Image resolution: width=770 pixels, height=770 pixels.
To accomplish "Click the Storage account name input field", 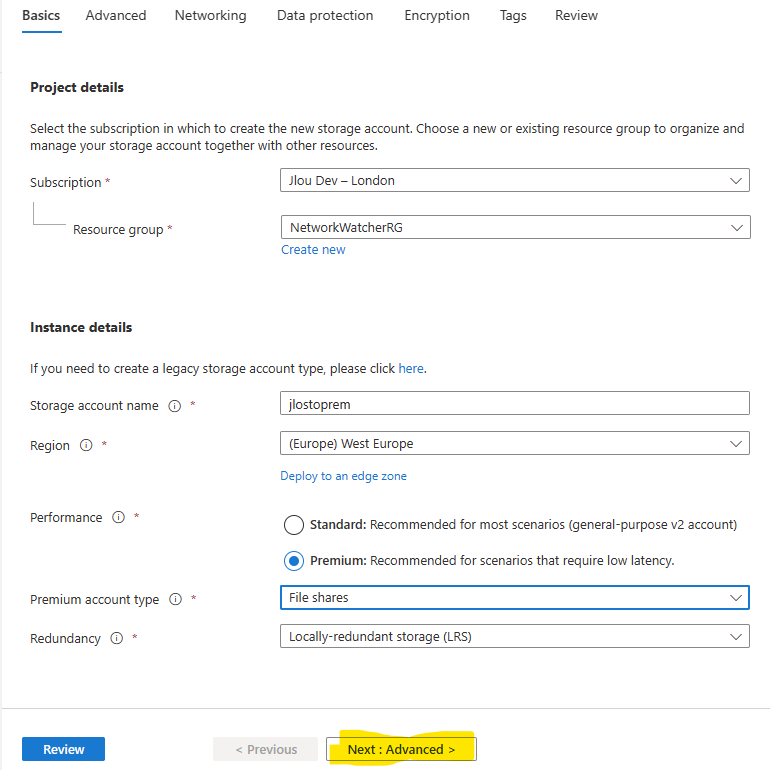I will 515,403.
